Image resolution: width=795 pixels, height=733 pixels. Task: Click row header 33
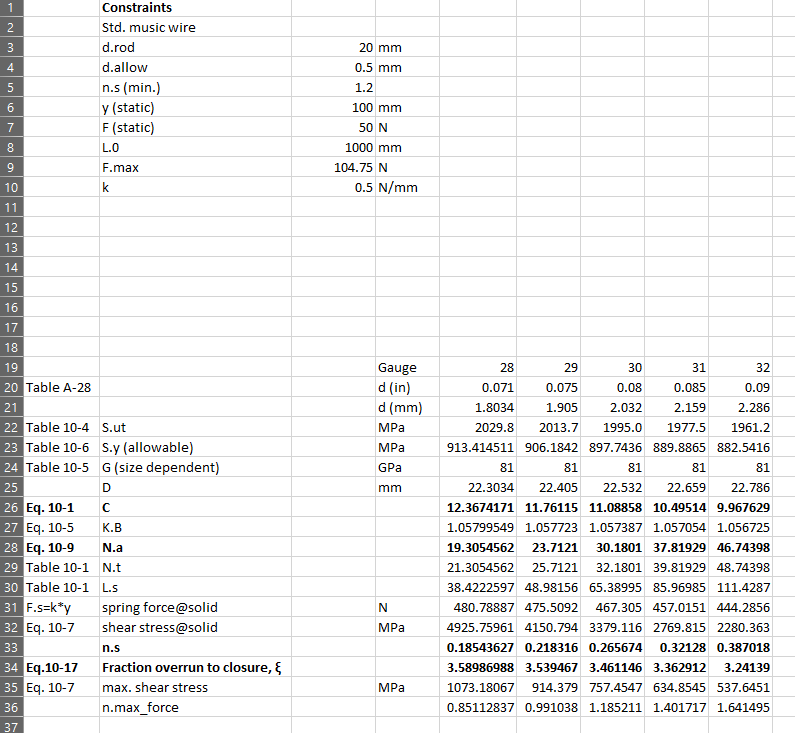[x=11, y=648]
